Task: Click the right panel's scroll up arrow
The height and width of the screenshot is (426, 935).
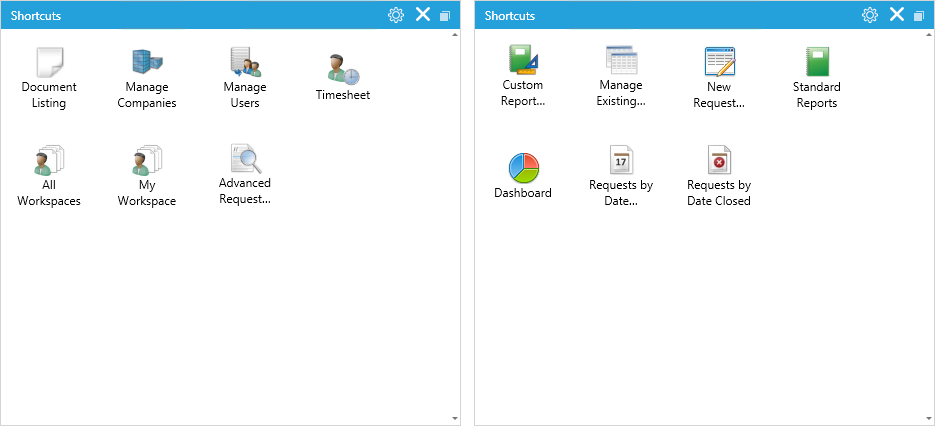Action: click(929, 35)
